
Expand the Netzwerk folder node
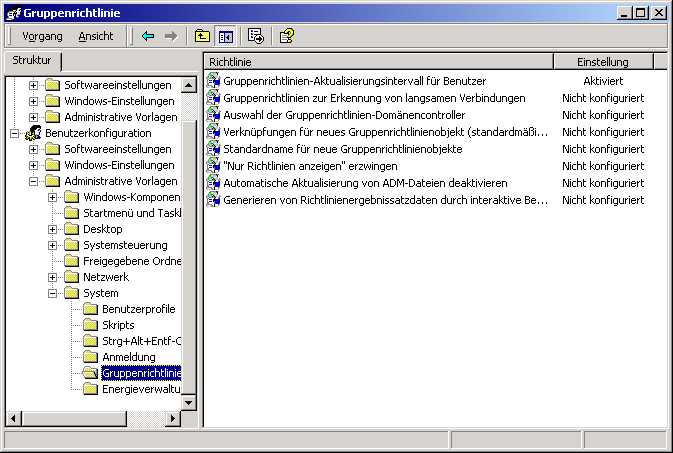coord(52,277)
